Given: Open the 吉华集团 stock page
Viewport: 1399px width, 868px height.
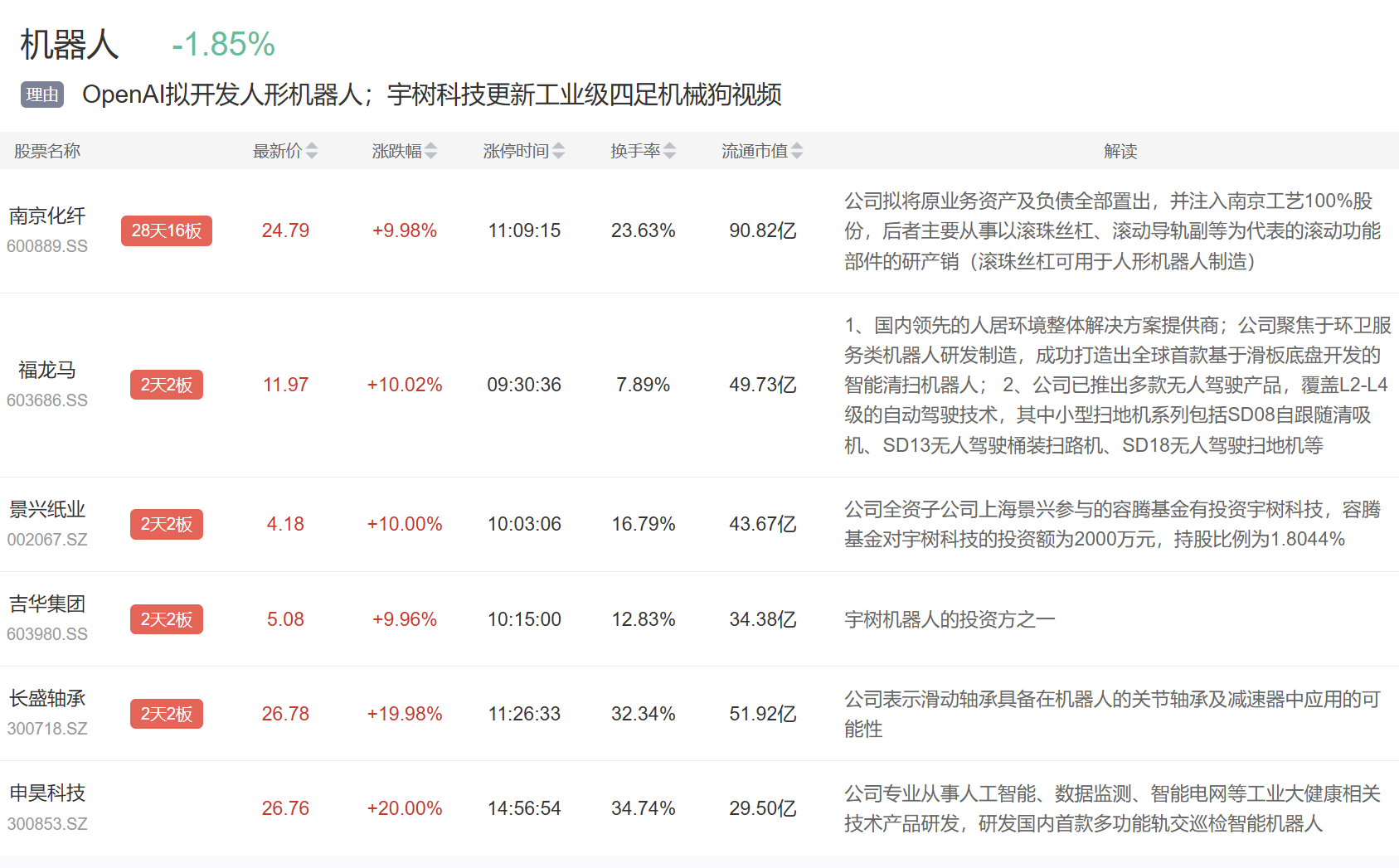Looking at the screenshot, I should coord(47,604).
